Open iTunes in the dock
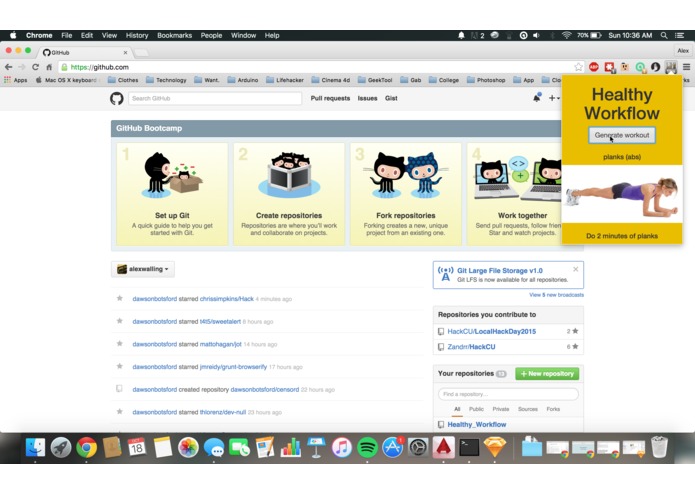The width and height of the screenshot is (695, 494). point(341,447)
